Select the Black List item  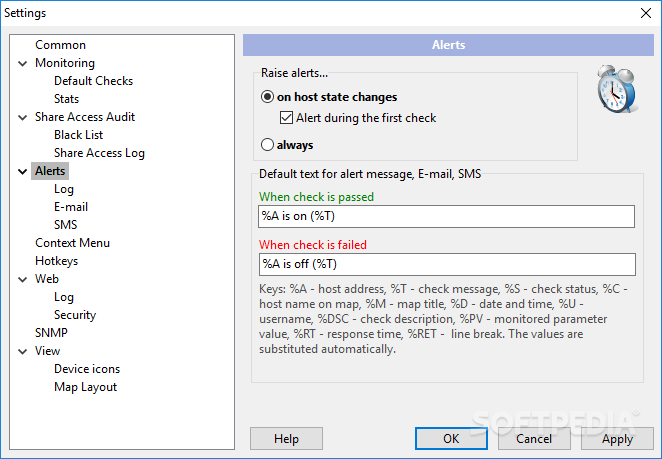pyautogui.click(x=79, y=135)
